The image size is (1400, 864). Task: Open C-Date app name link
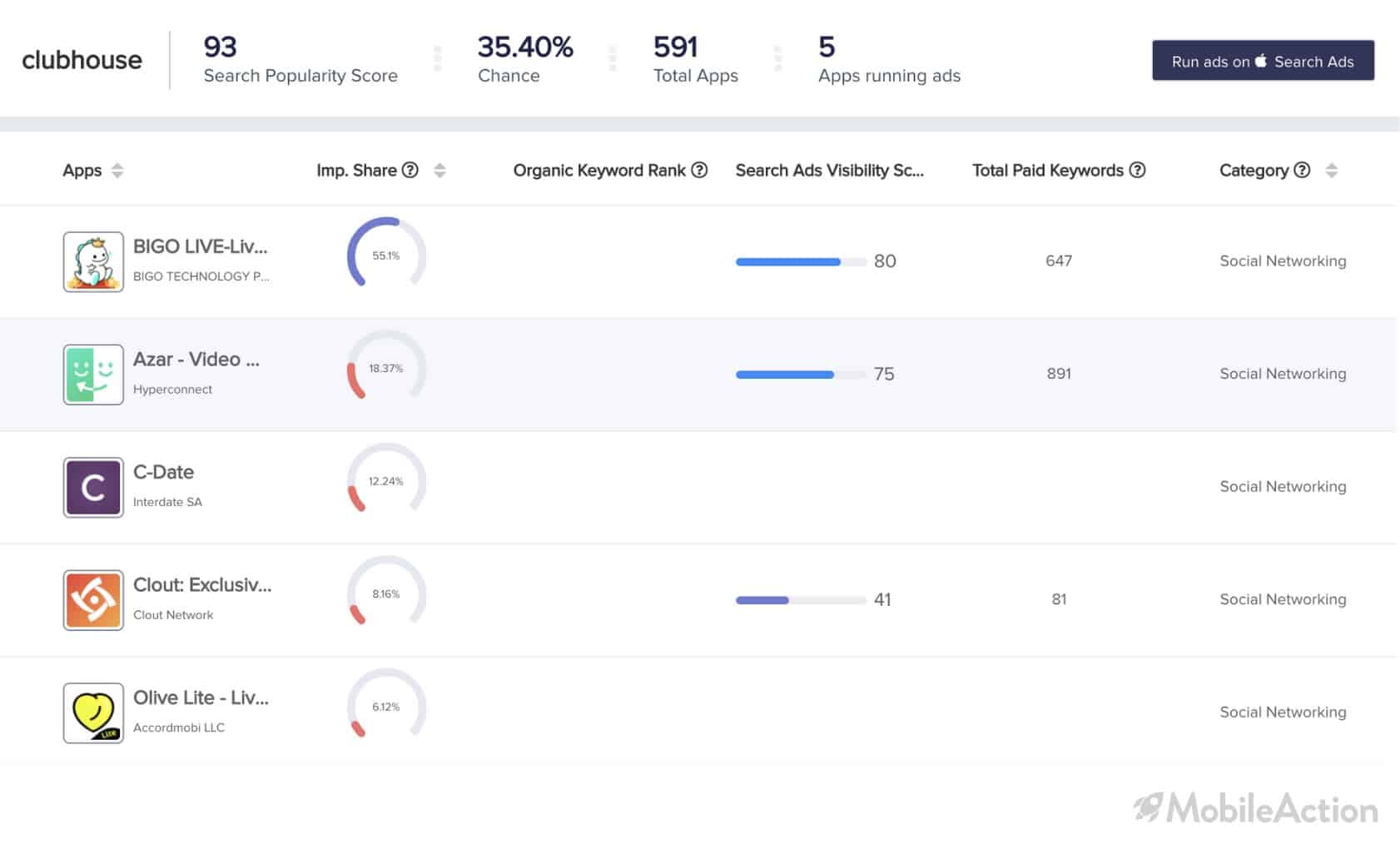[163, 472]
